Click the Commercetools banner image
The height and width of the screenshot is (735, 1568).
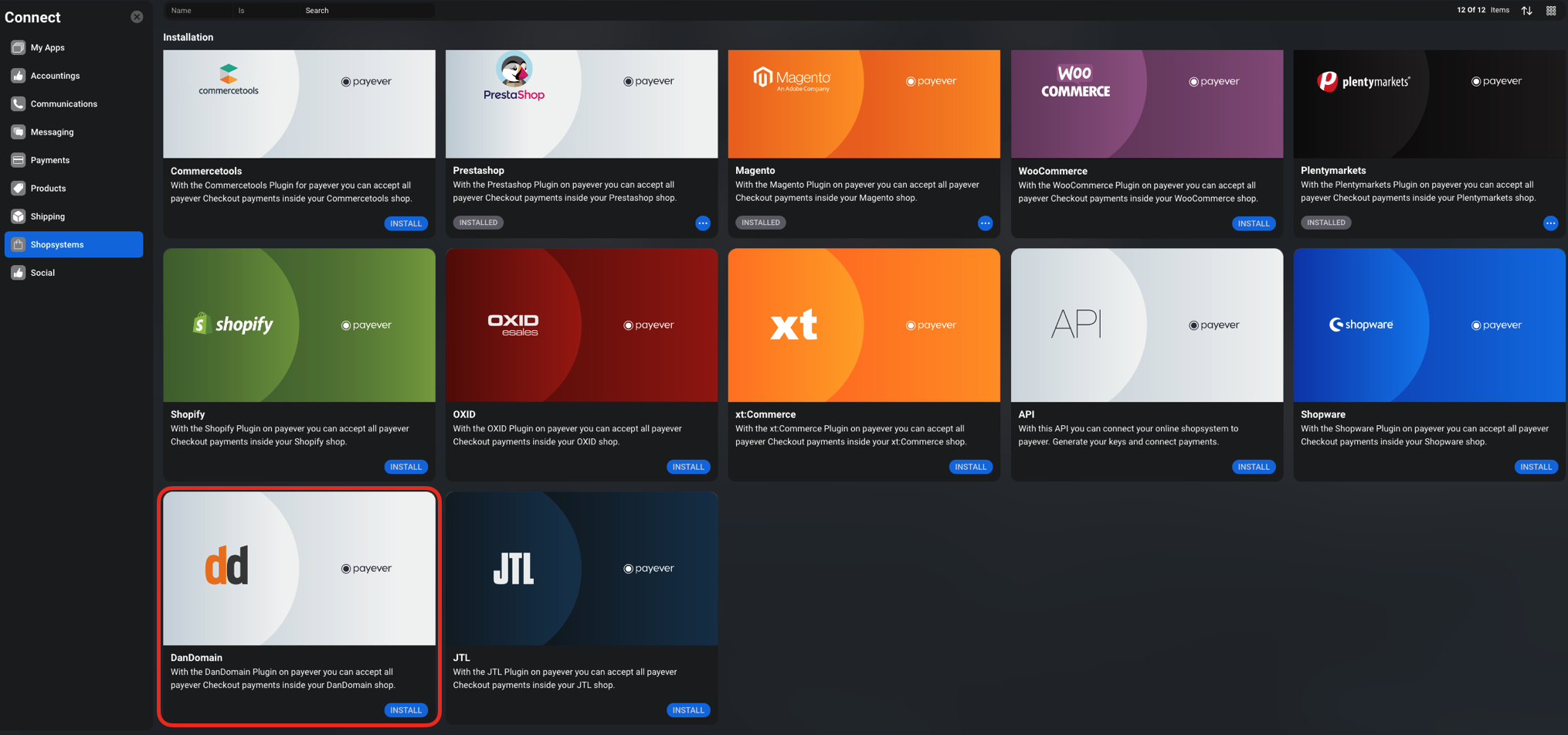pyautogui.click(x=299, y=104)
